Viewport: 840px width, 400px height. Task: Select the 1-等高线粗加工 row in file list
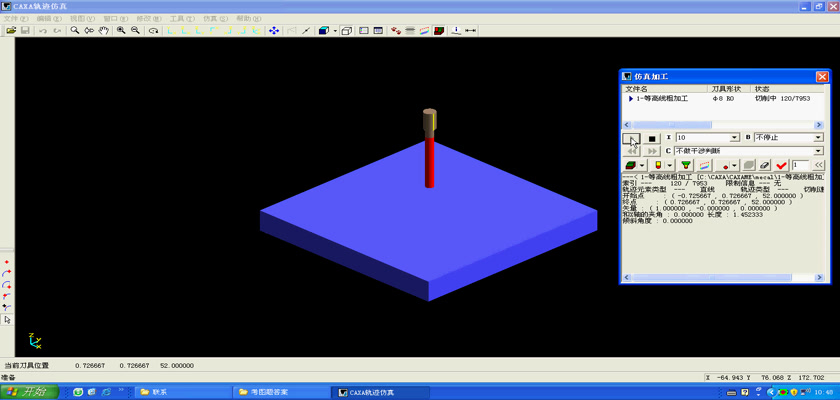pos(723,99)
